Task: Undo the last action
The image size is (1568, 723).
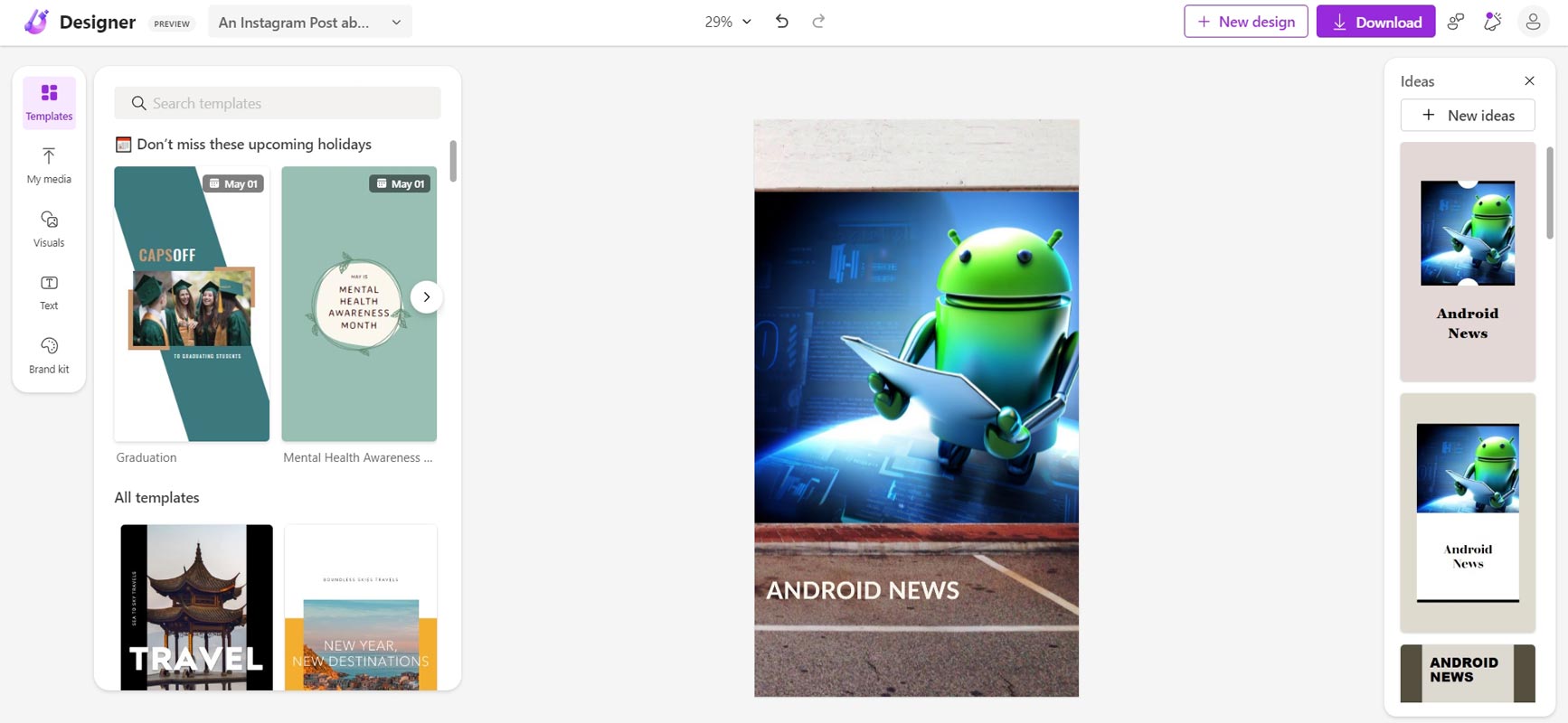Action: pos(782,22)
